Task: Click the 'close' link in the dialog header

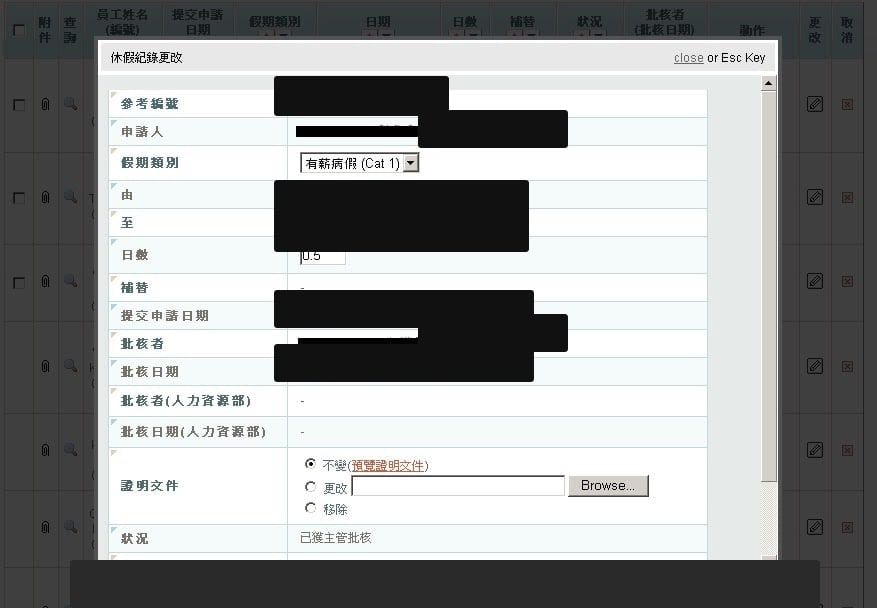Action: pos(689,58)
